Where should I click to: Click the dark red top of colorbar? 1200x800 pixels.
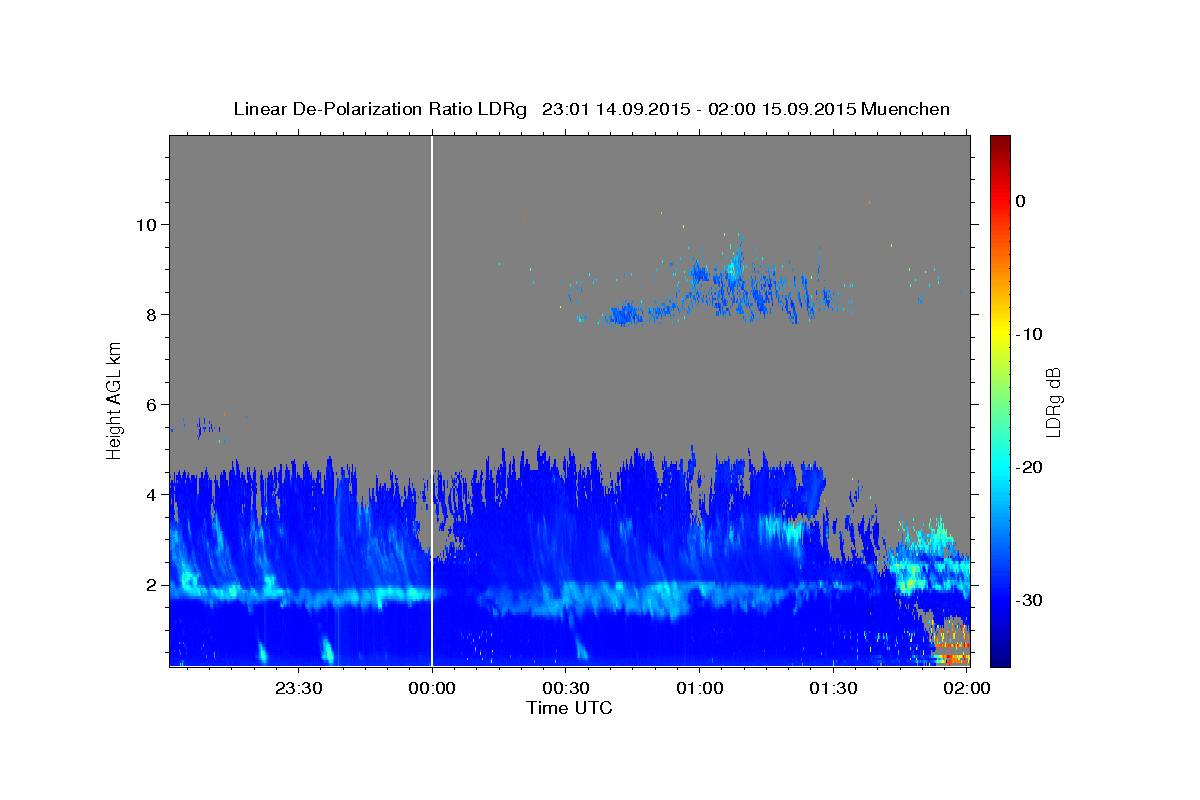click(x=1000, y=145)
